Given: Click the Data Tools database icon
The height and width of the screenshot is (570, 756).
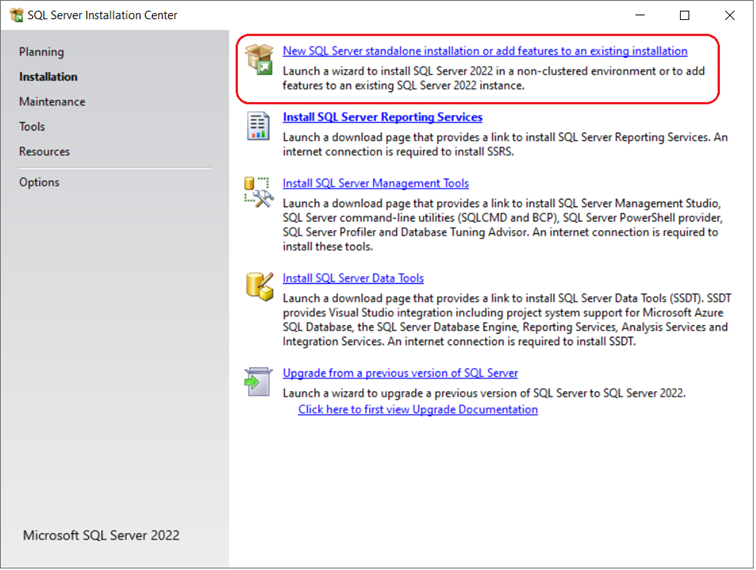Looking at the screenshot, I should click(x=259, y=286).
